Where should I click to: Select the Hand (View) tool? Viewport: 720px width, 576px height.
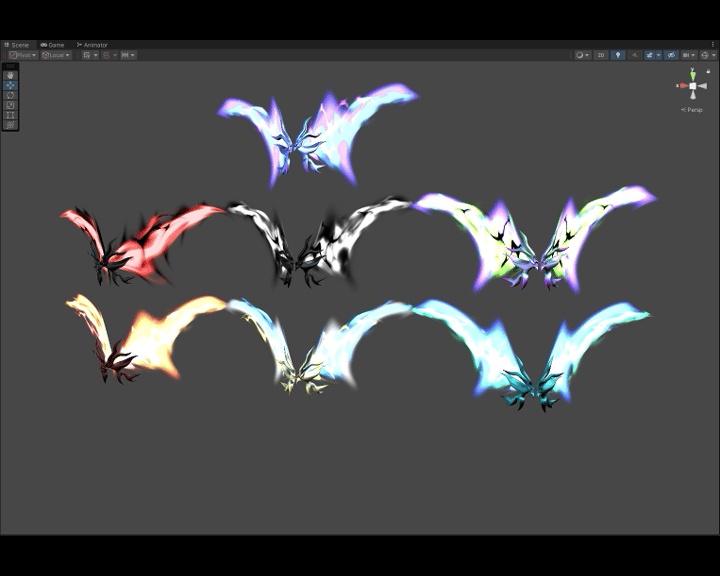tap(10, 75)
